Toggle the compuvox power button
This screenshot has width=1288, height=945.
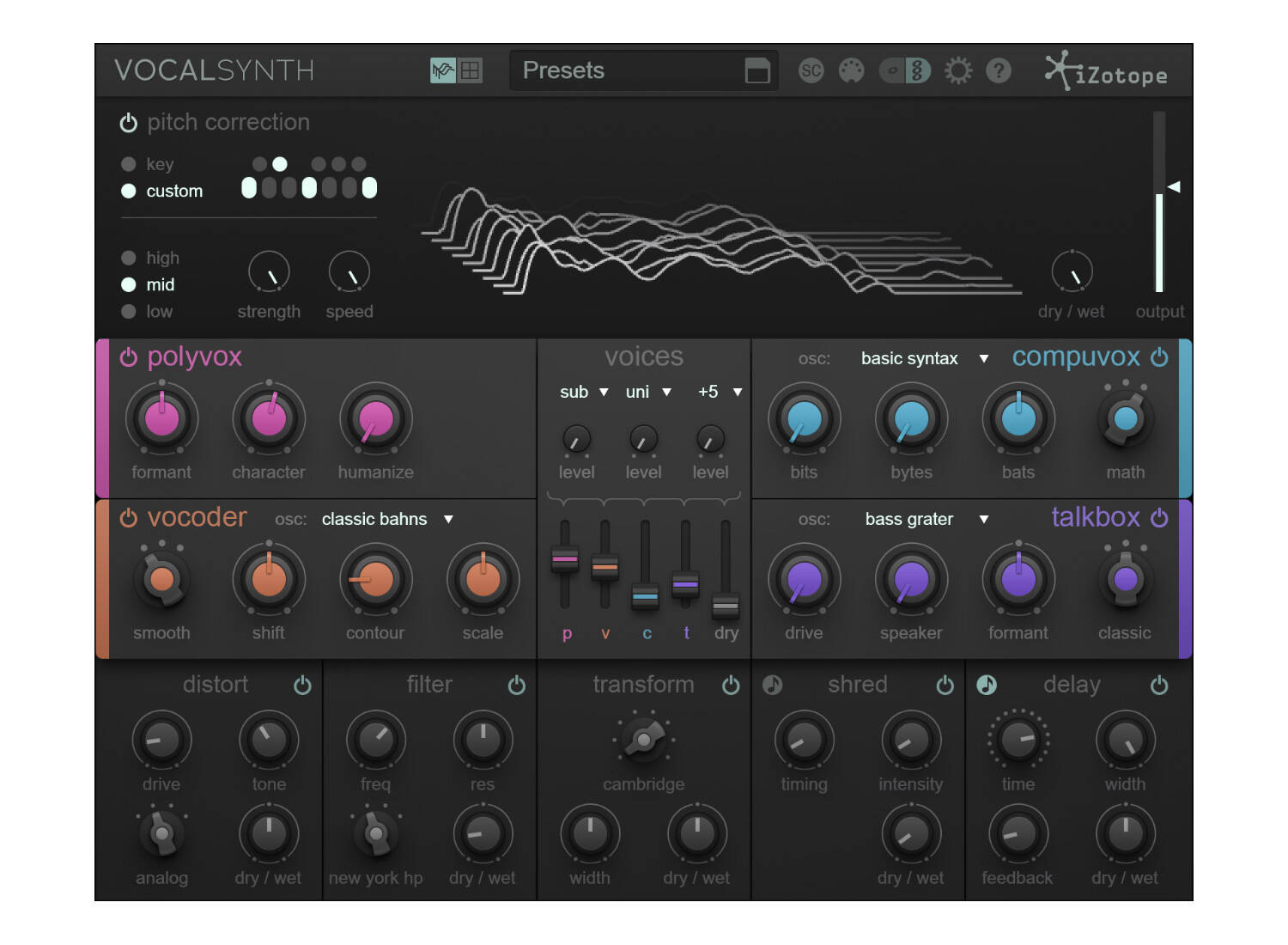(1159, 357)
